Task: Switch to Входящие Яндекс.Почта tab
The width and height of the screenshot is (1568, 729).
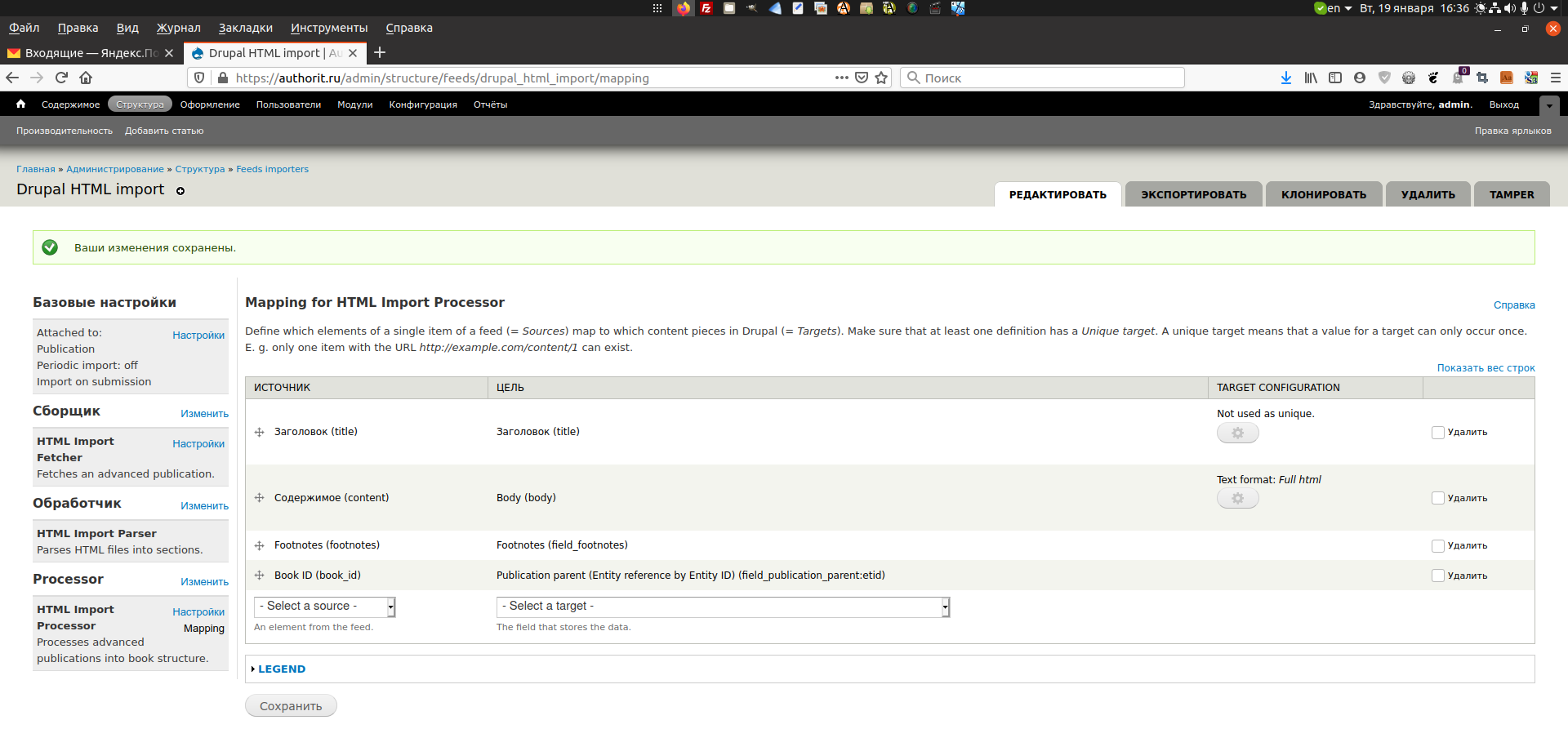Action: (x=90, y=53)
